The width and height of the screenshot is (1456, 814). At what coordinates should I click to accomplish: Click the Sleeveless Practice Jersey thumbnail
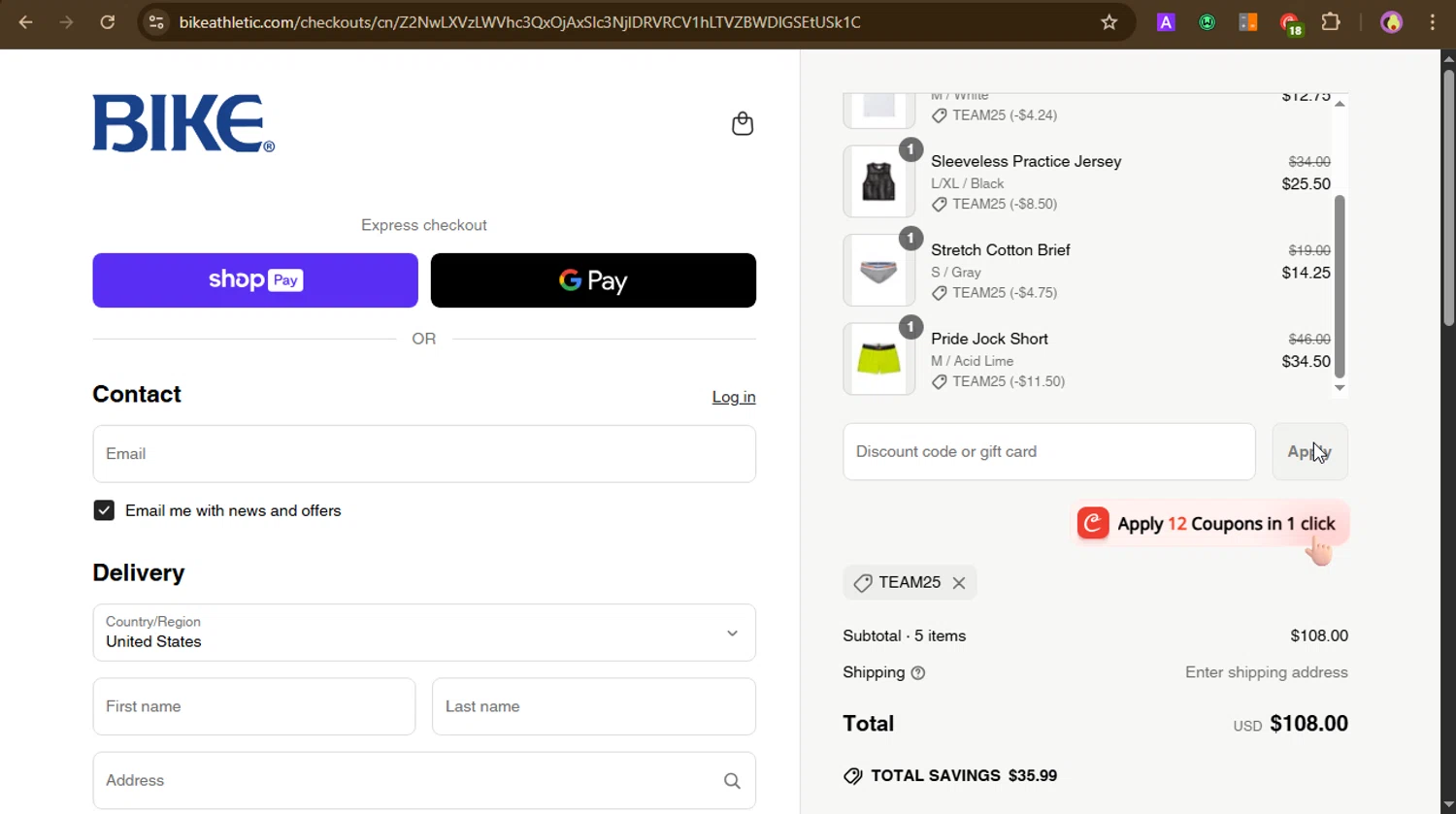click(x=879, y=181)
